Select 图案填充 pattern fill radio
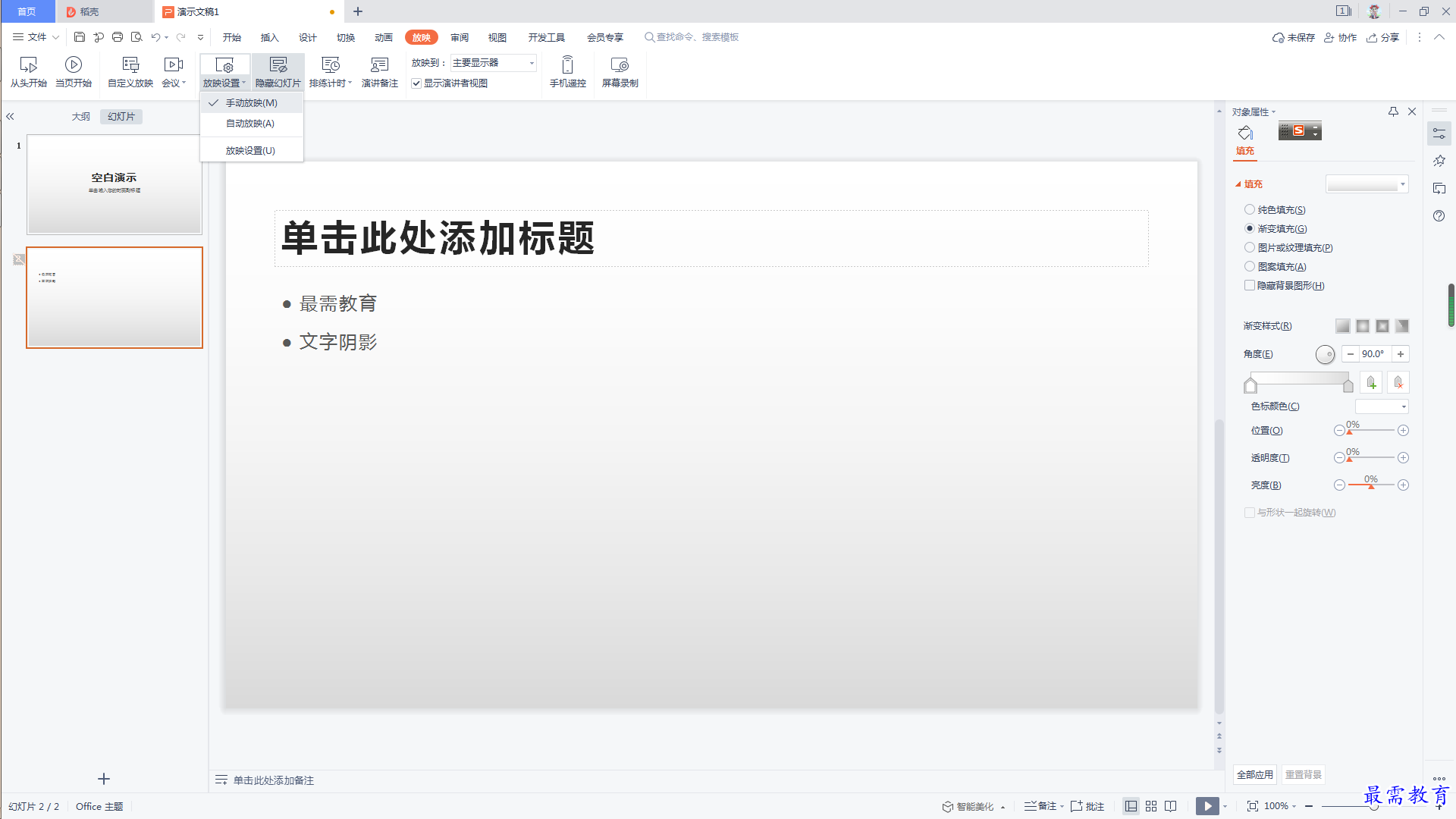Viewport: 1456px width, 819px height. pyautogui.click(x=1250, y=266)
